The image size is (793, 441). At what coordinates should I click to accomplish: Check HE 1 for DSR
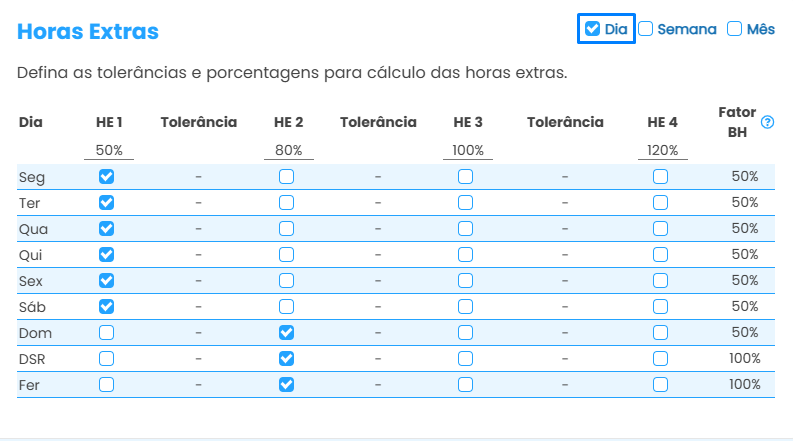point(107,359)
